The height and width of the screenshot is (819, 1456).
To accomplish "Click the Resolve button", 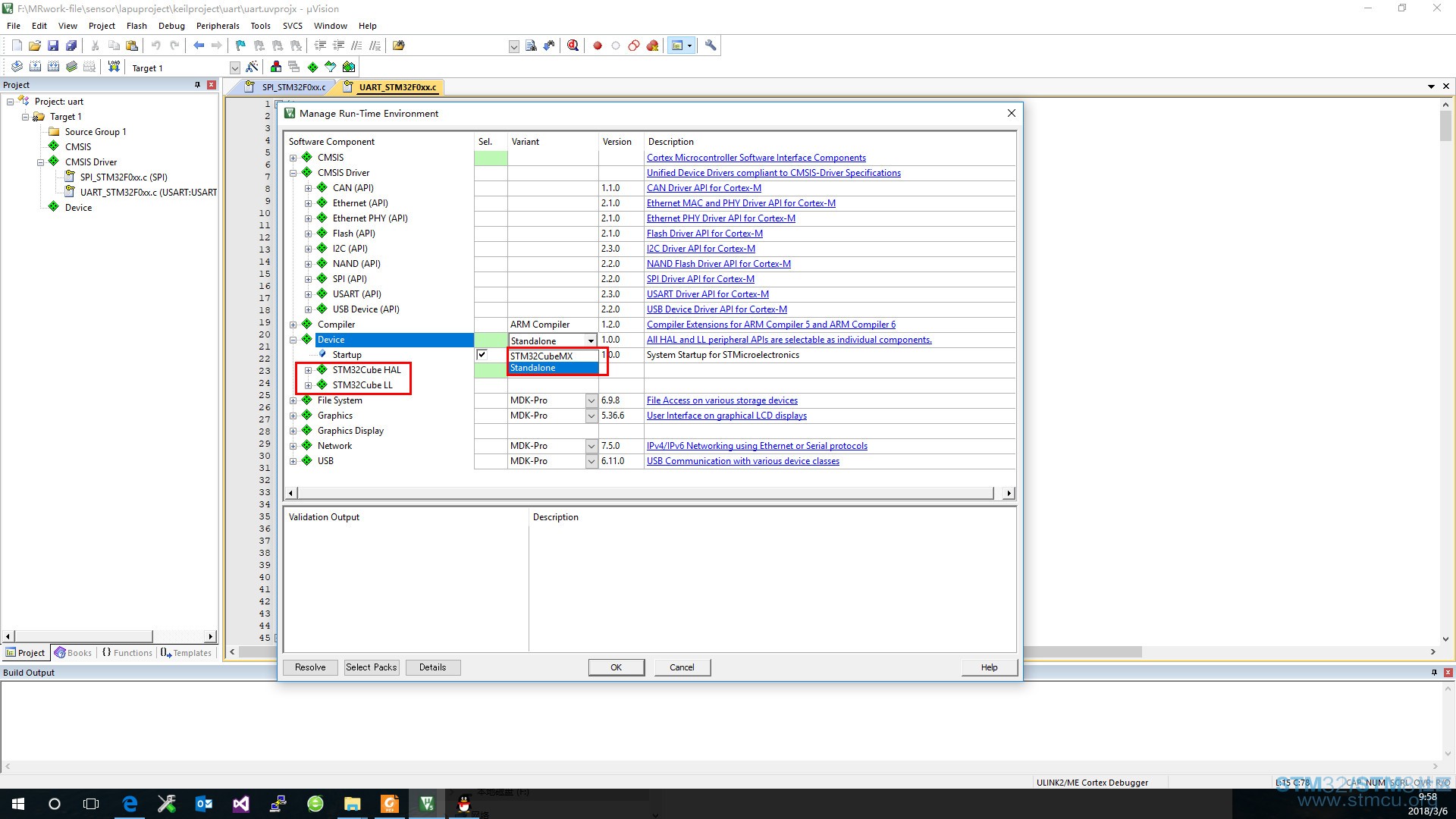I will click(310, 667).
